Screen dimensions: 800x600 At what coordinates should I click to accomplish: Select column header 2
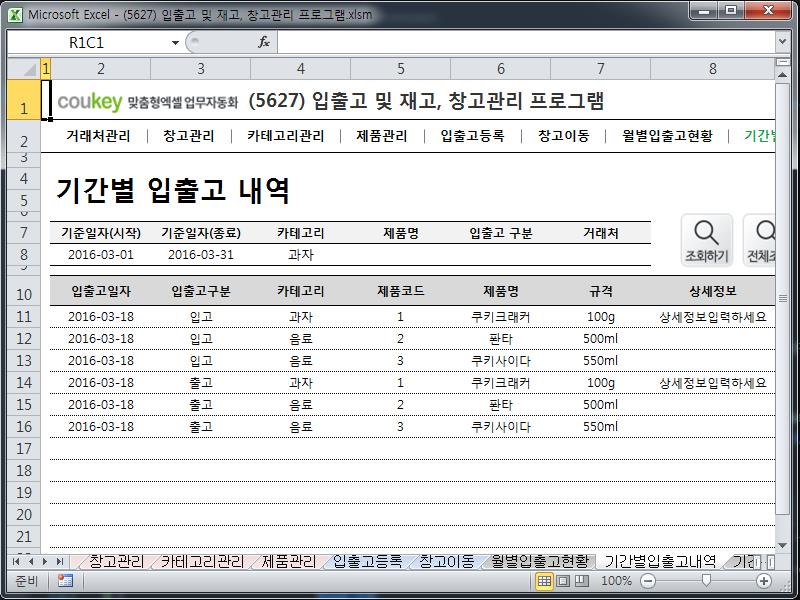pos(101,69)
